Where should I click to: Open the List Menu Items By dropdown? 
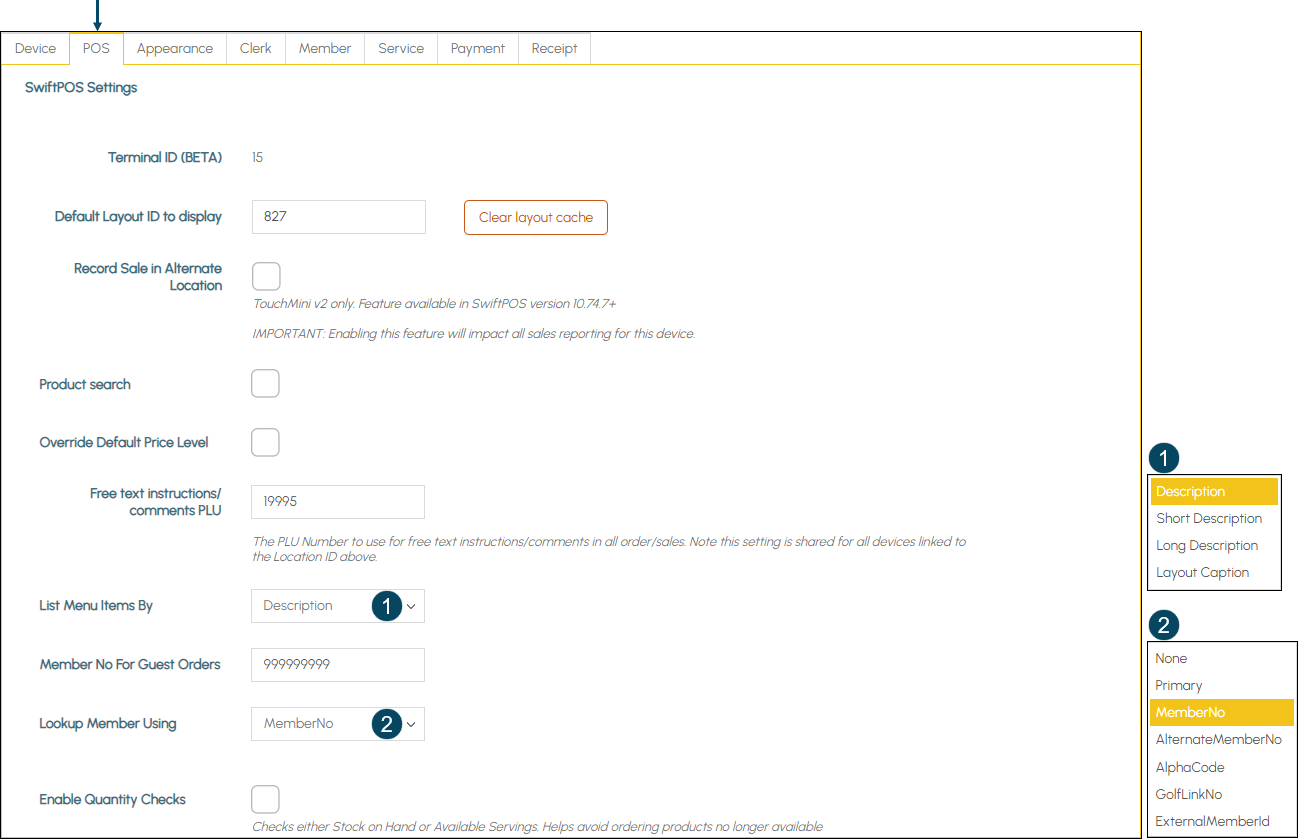338,606
